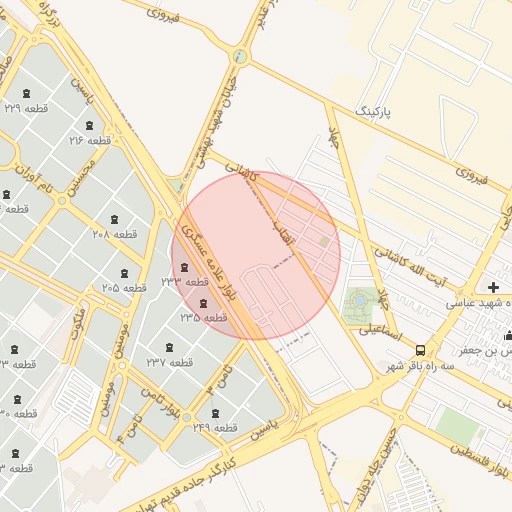
Task: Select the bus stop icon near سه راه باقر شهر
Action: [420, 350]
